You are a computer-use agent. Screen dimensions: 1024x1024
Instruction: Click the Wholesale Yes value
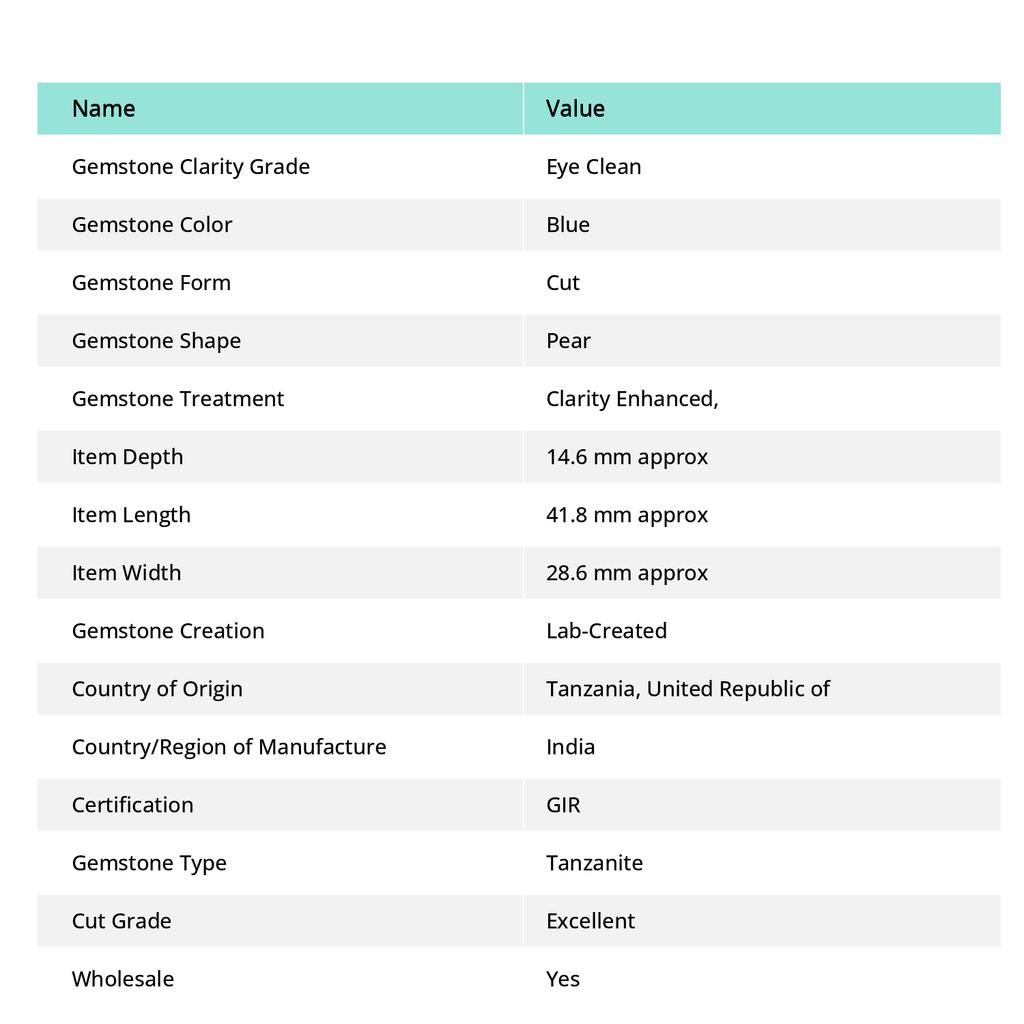563,978
